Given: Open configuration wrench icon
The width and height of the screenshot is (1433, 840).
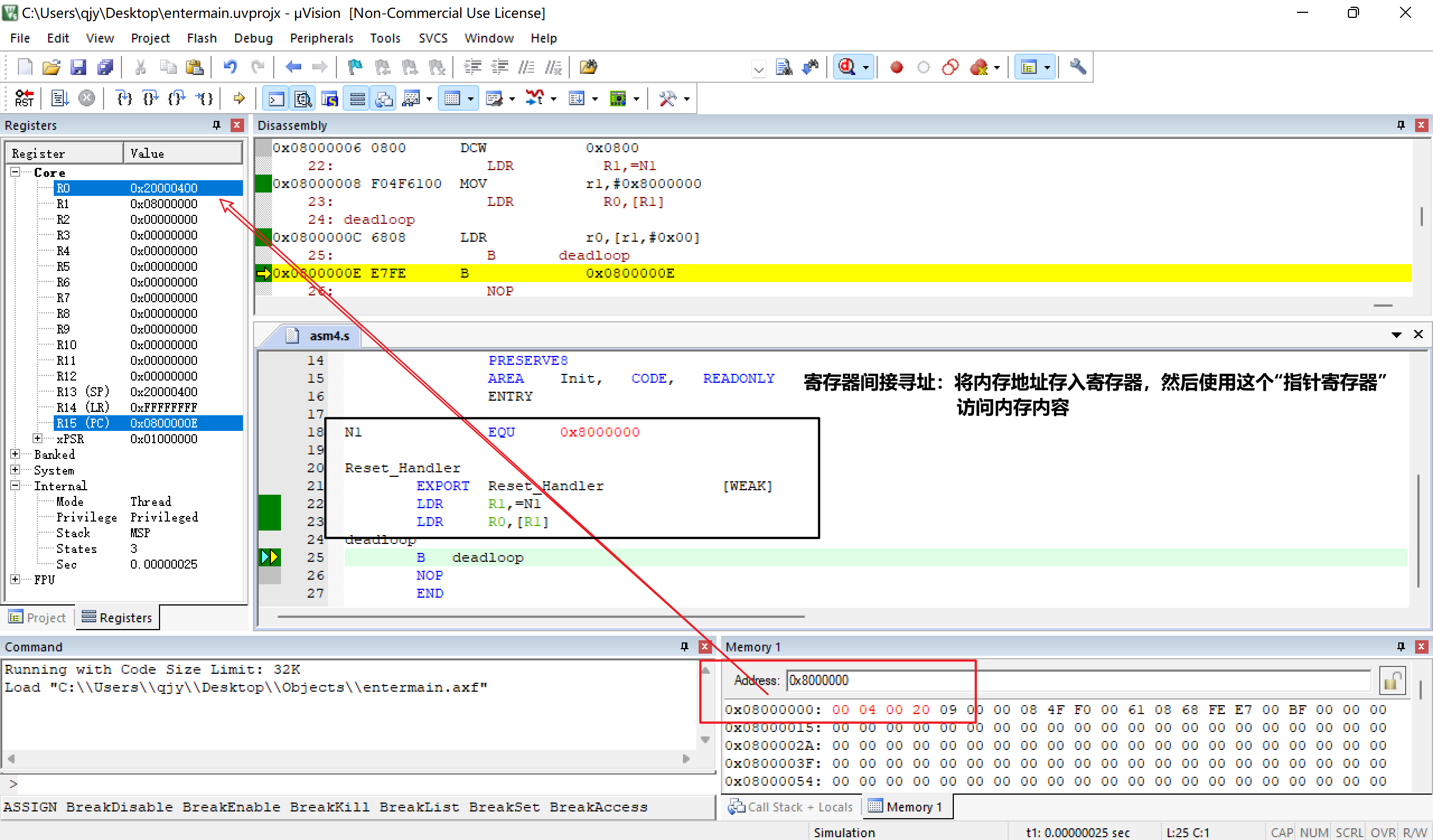Looking at the screenshot, I should pyautogui.click(x=1077, y=67).
